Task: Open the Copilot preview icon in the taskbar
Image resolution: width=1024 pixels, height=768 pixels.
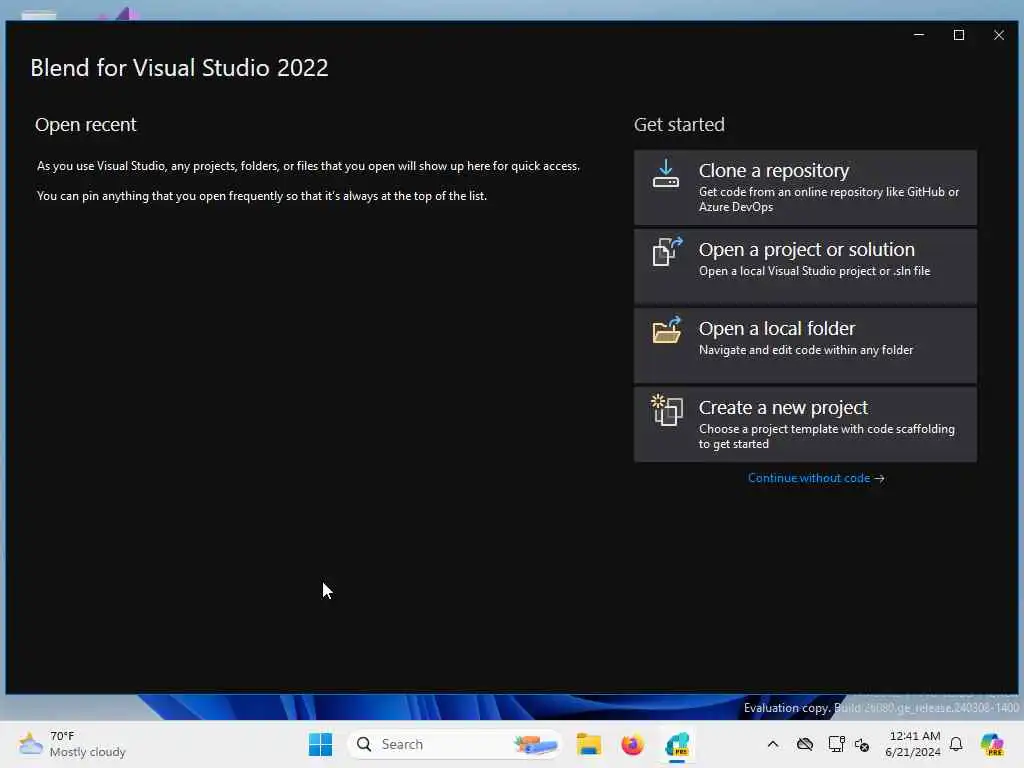Action: pos(992,744)
